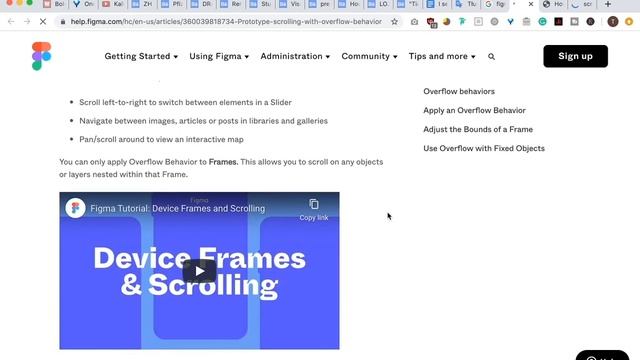Expand the Tips and more menu

442,56
